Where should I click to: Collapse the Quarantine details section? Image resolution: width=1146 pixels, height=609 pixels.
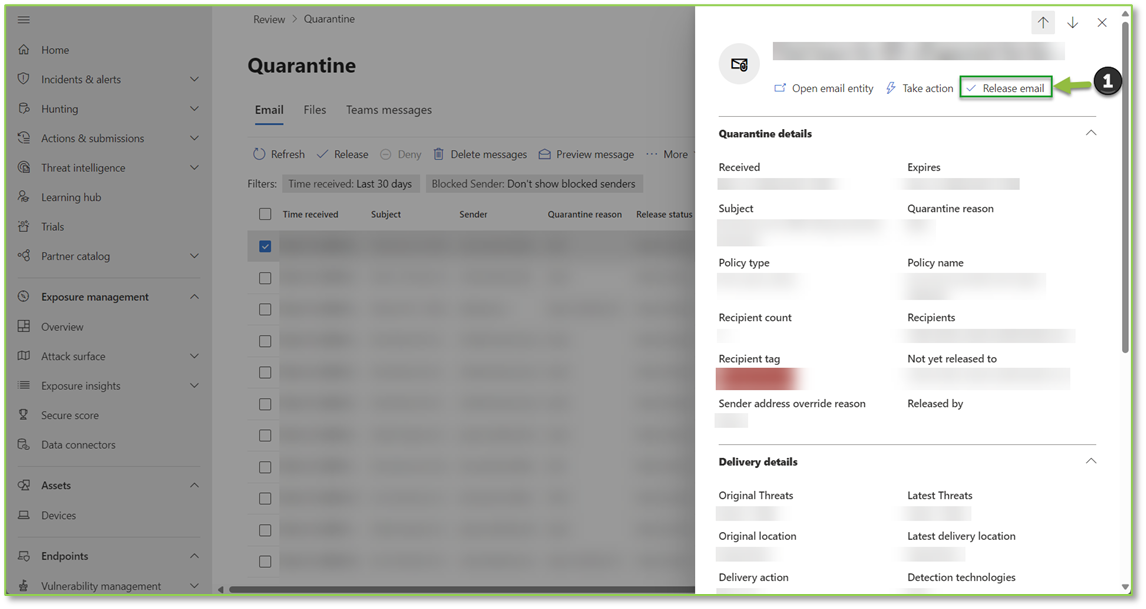tap(1091, 132)
